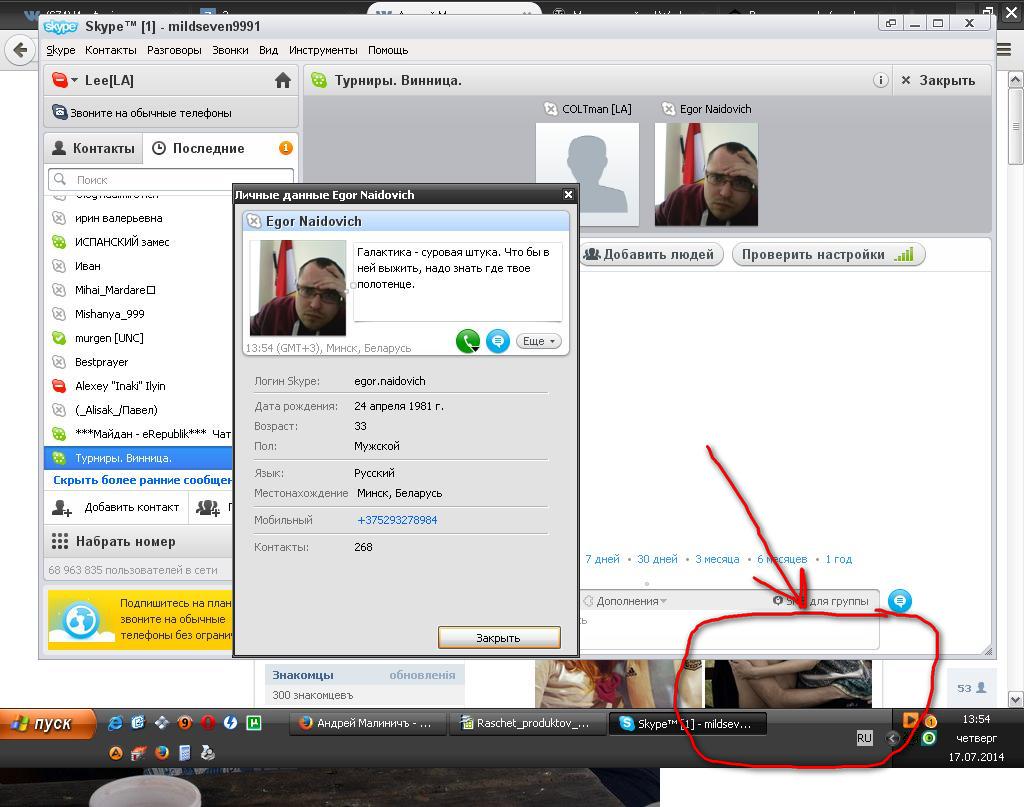Open the пуск Start button

pos(46,723)
